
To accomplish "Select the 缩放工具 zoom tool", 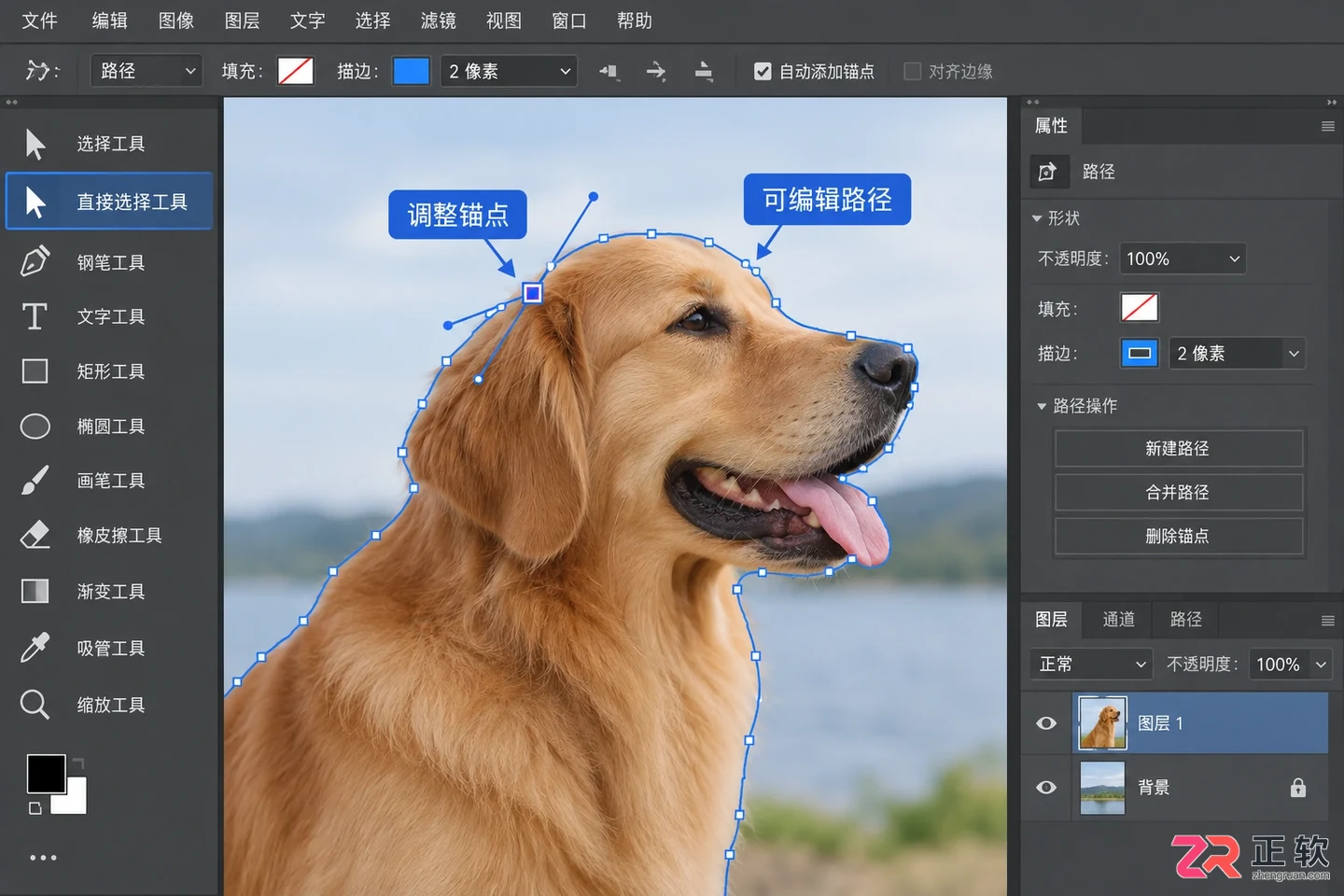I will [x=110, y=705].
